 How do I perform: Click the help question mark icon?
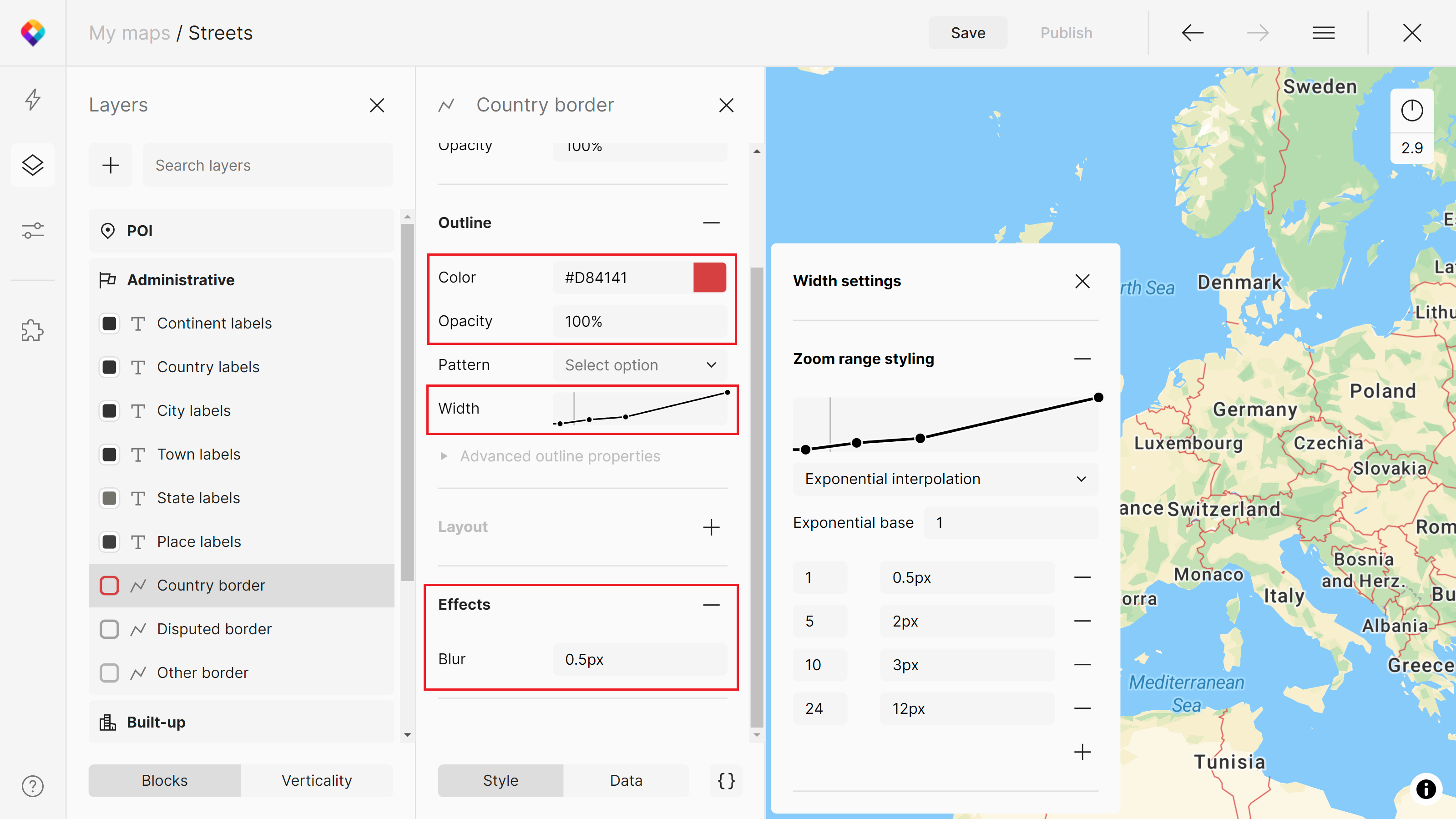point(33,786)
